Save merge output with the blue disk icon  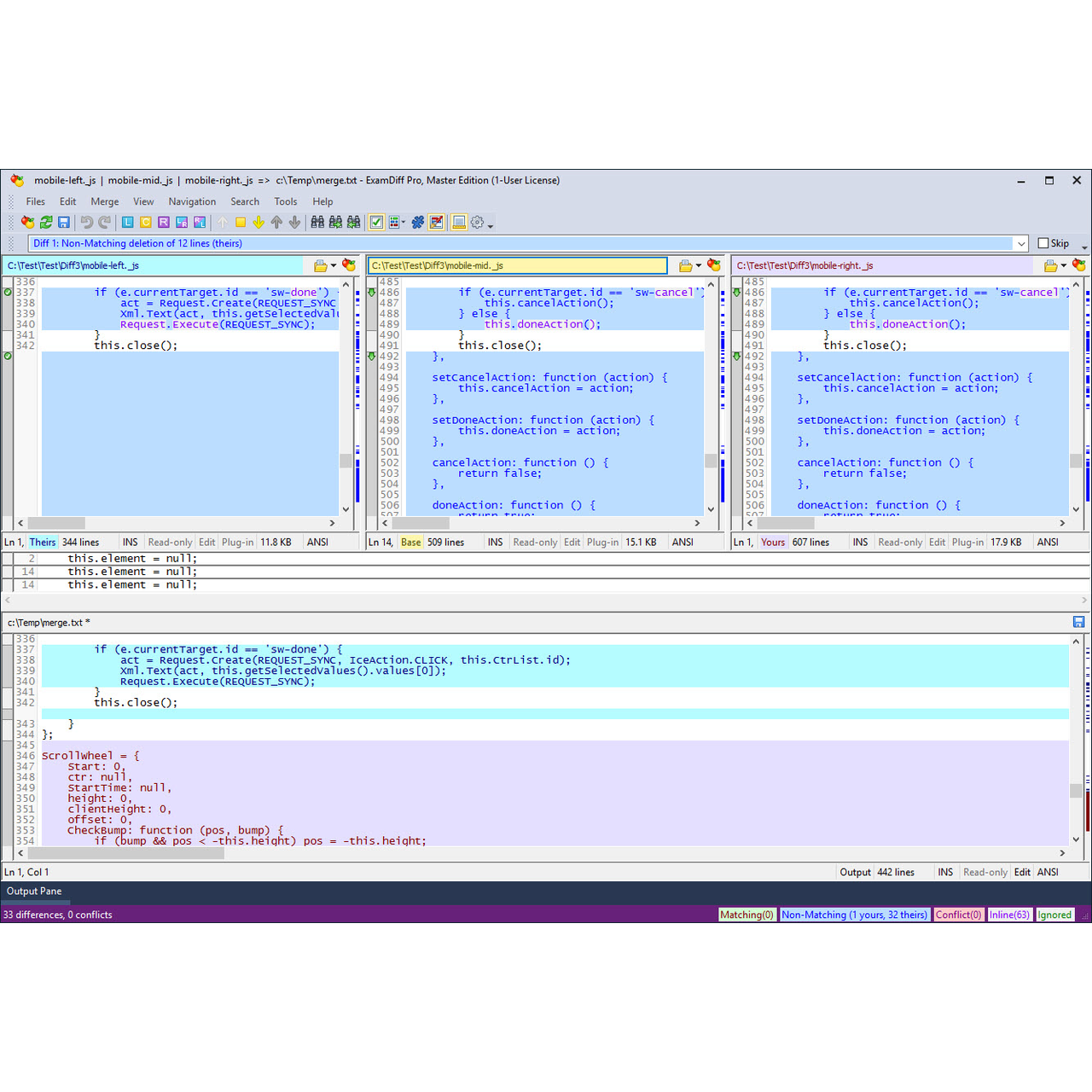1078,622
